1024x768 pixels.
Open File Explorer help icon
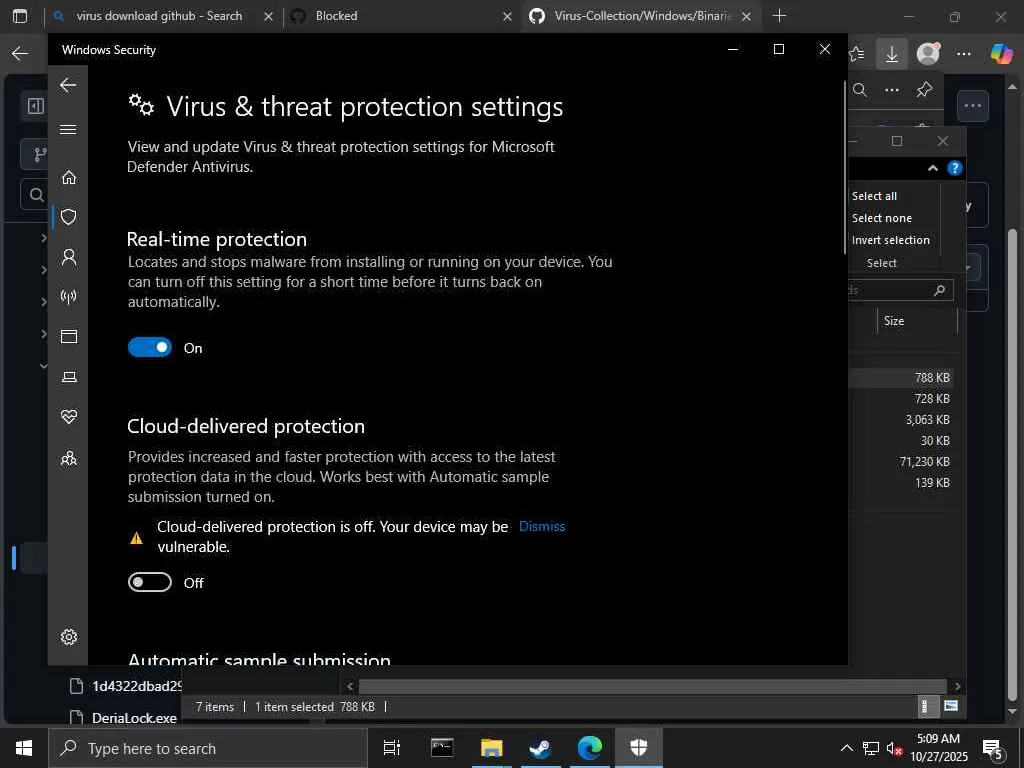pyautogui.click(x=955, y=168)
